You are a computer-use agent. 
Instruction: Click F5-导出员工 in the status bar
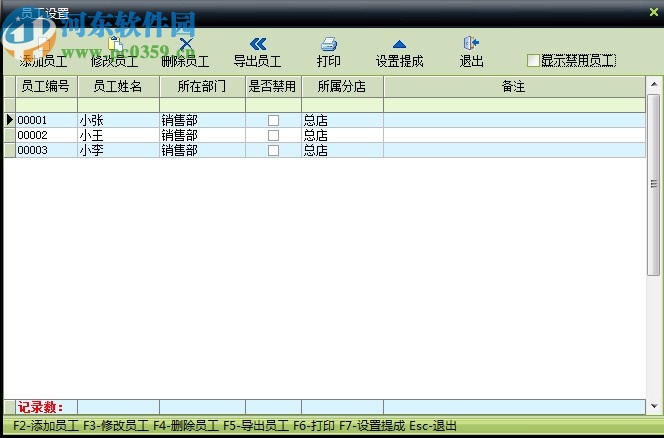pyautogui.click(x=256, y=425)
